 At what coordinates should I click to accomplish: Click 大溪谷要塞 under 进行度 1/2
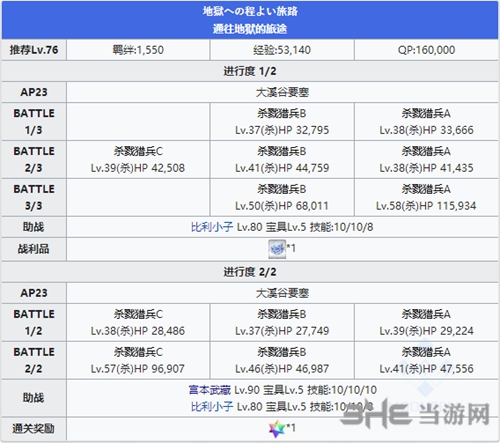(x=282, y=92)
